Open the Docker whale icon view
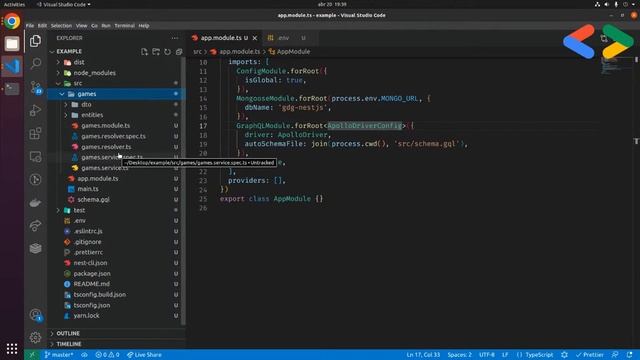Screen dimensions: 640x360 click(36, 202)
